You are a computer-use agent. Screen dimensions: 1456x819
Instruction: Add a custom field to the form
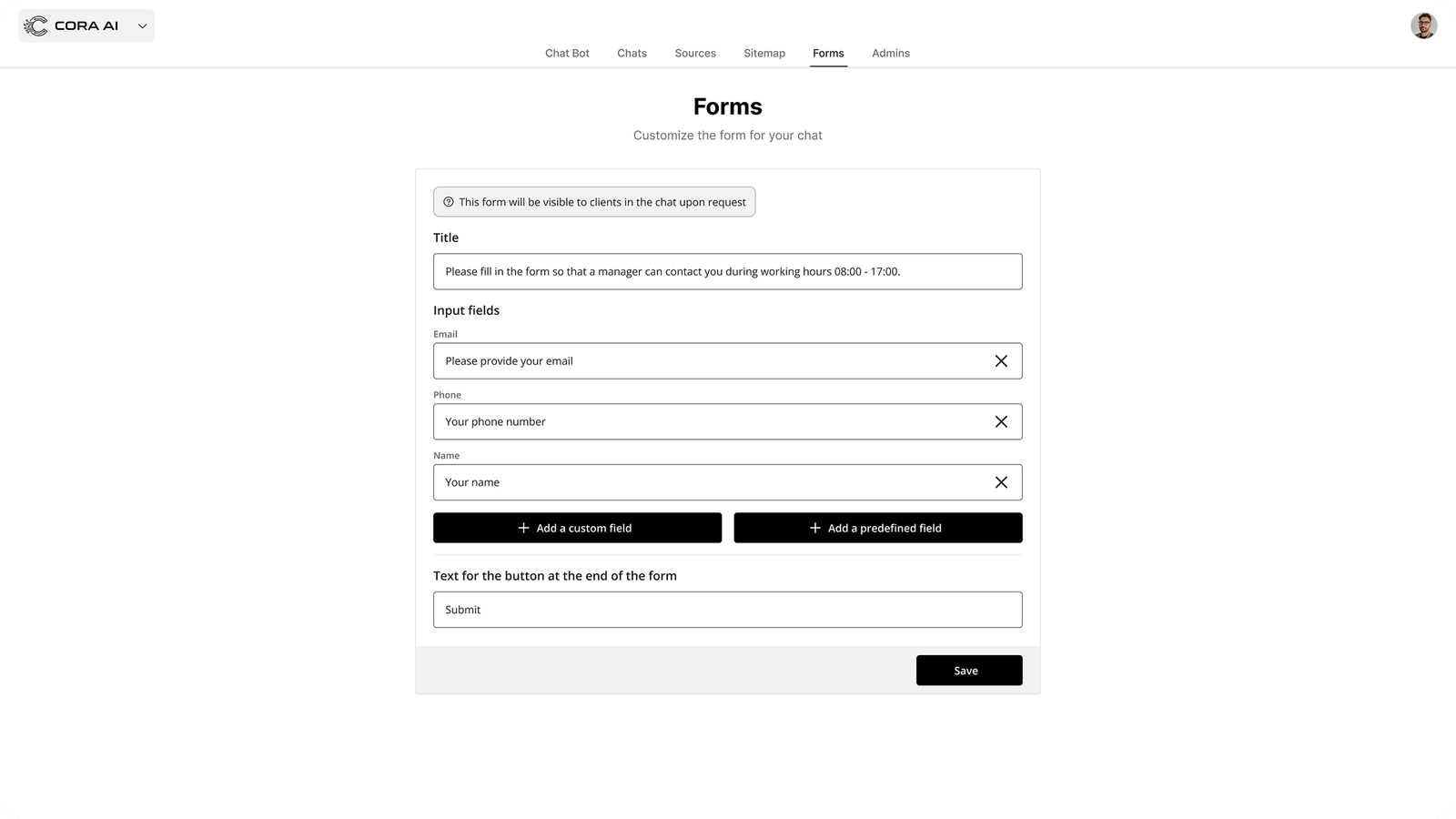[x=577, y=527]
